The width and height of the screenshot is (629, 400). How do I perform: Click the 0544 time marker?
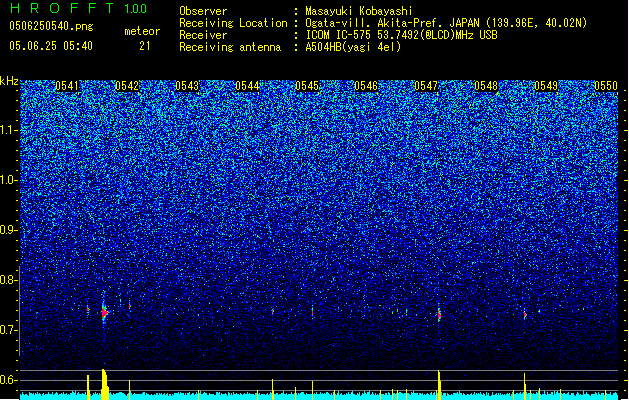[x=247, y=86]
